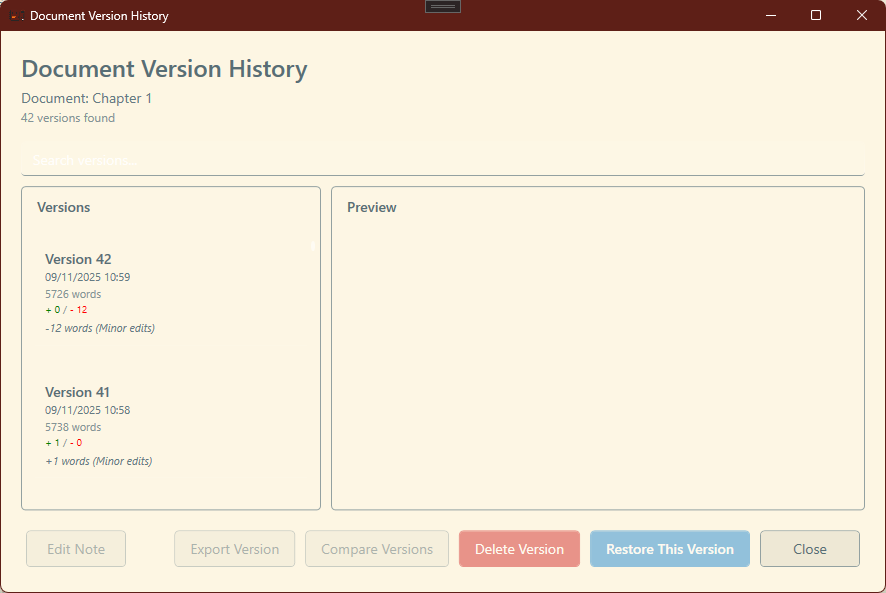Click the '42 versions found' label
Image resolution: width=886 pixels, height=593 pixels.
(x=68, y=118)
